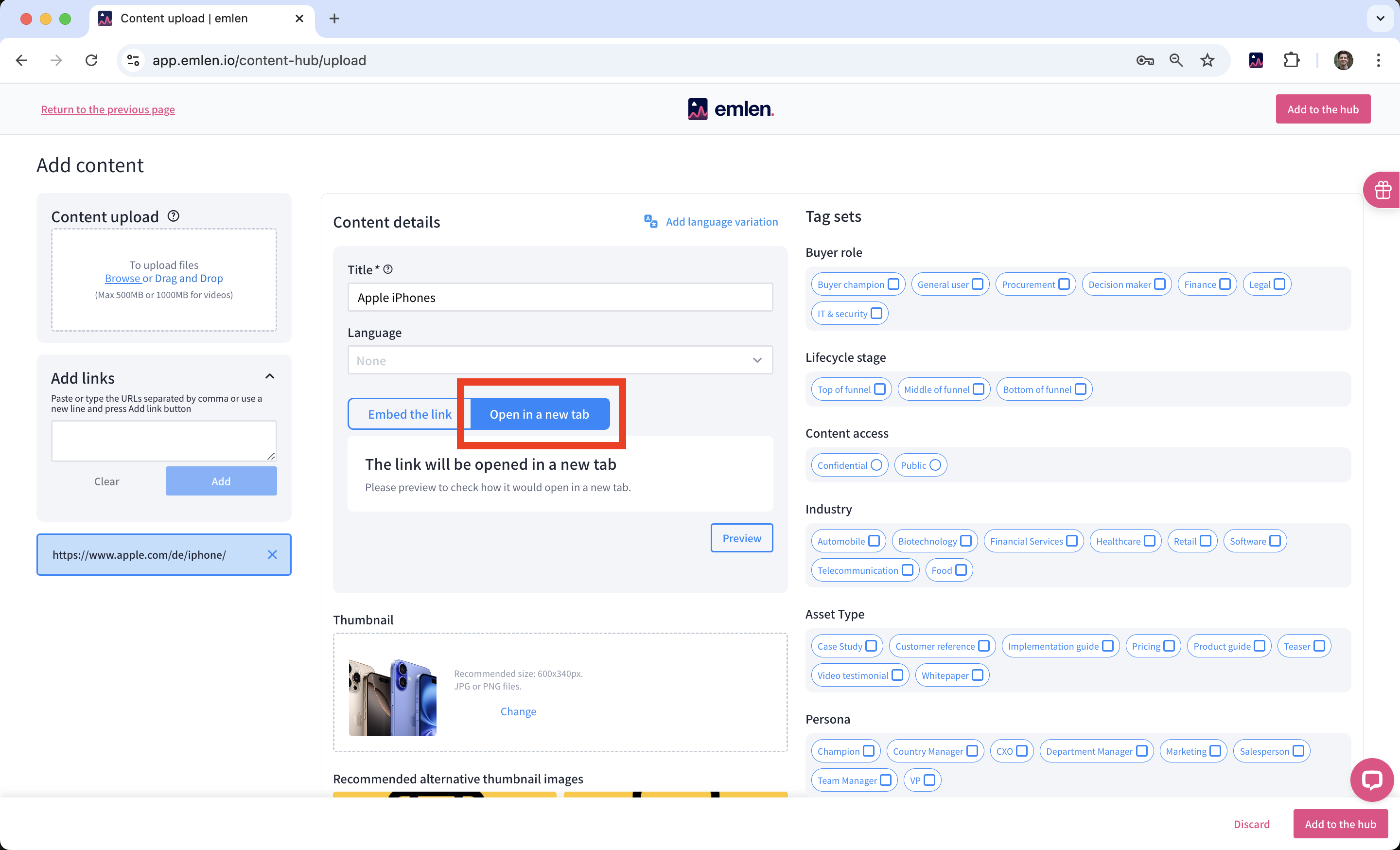Enable the Top of funnel checkbox
Viewport: 1400px width, 850px height.
click(879, 389)
